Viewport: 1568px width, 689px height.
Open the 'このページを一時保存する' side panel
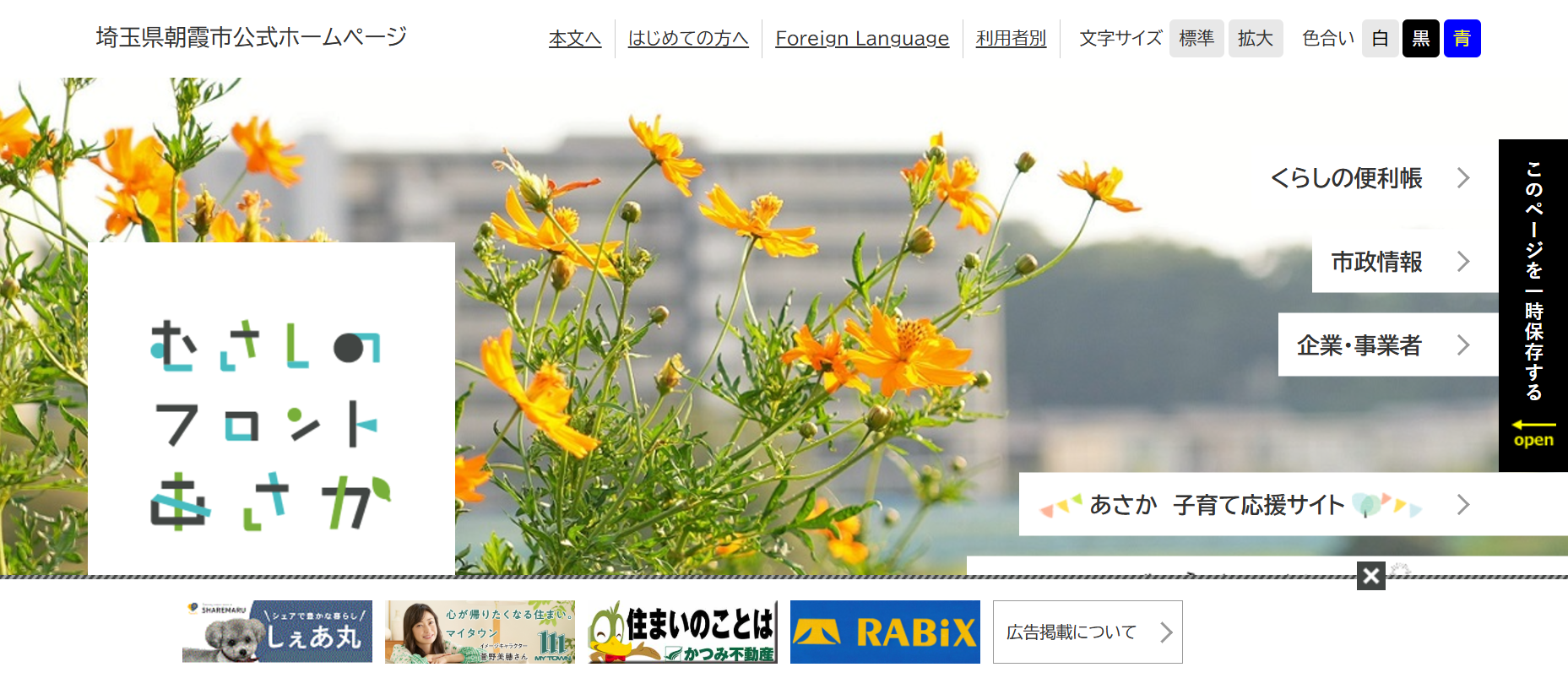[1533, 305]
